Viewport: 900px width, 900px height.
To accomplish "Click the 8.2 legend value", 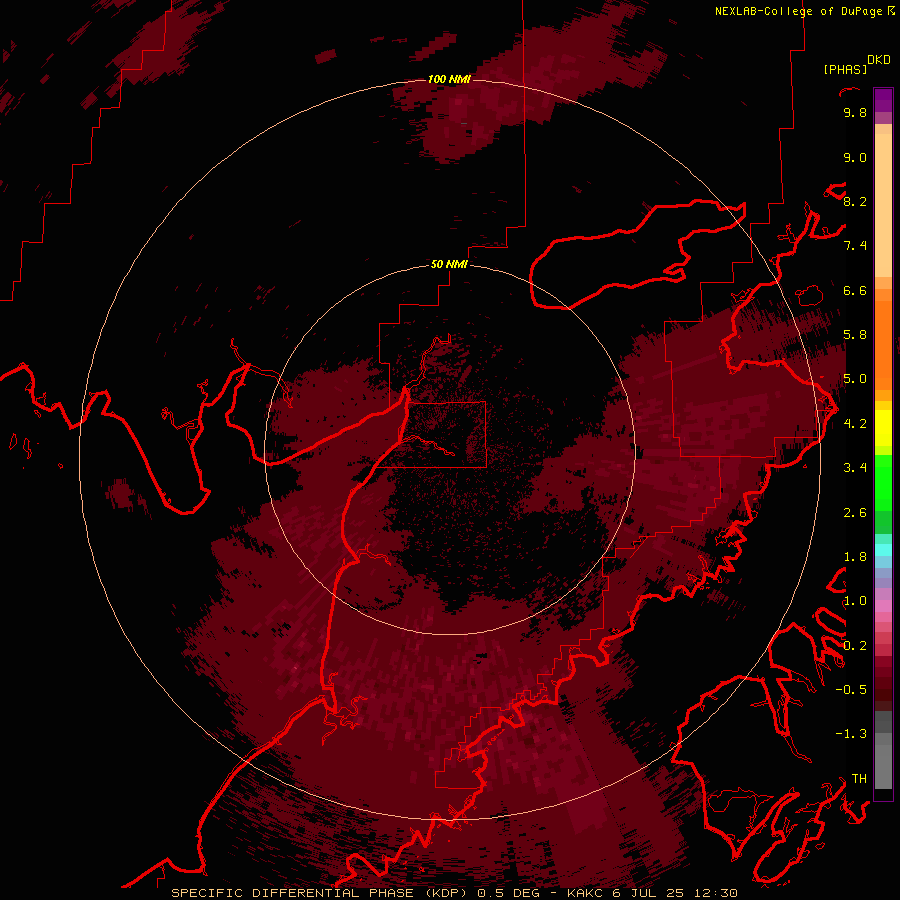I will (x=855, y=201).
